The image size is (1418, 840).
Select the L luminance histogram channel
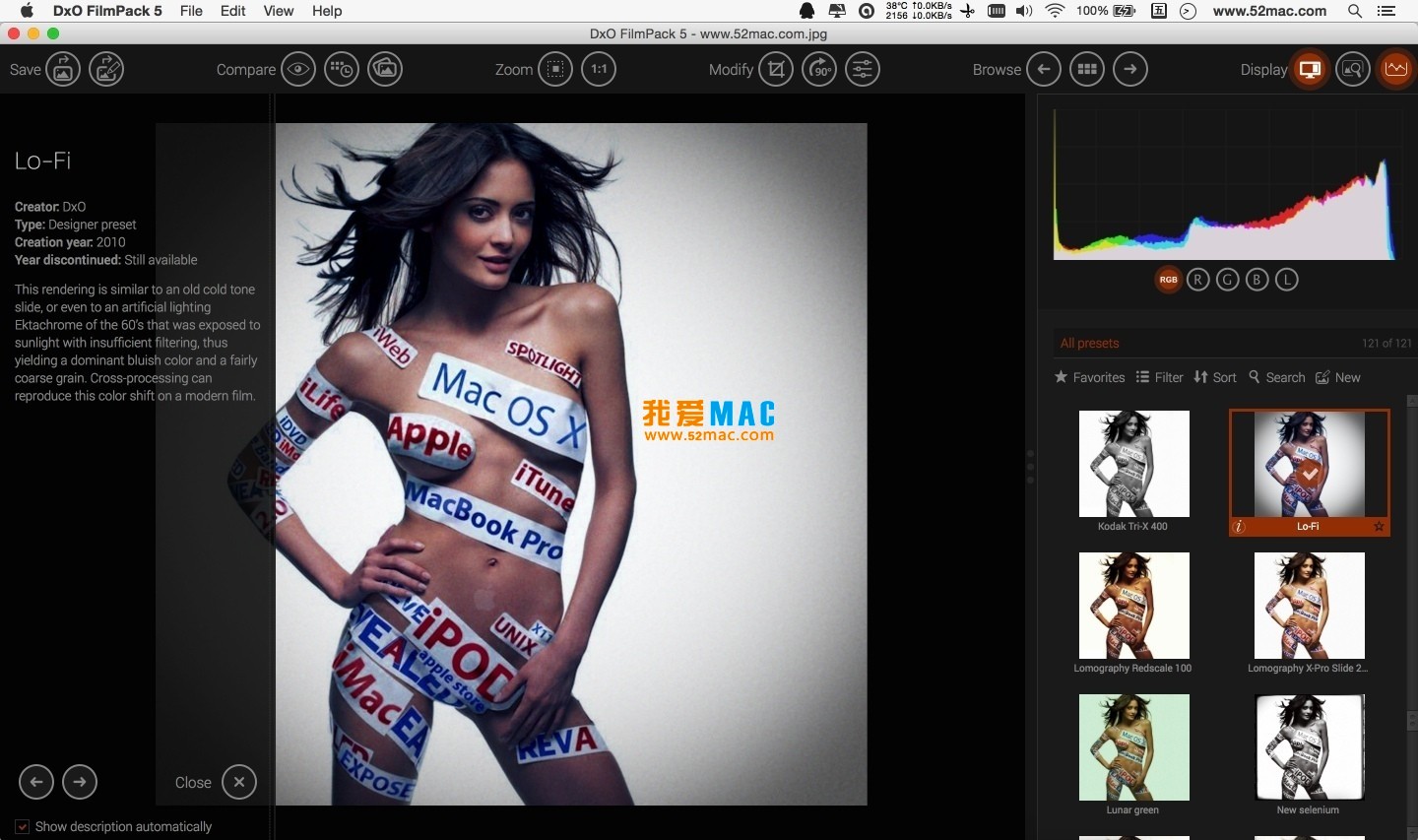tap(1287, 280)
